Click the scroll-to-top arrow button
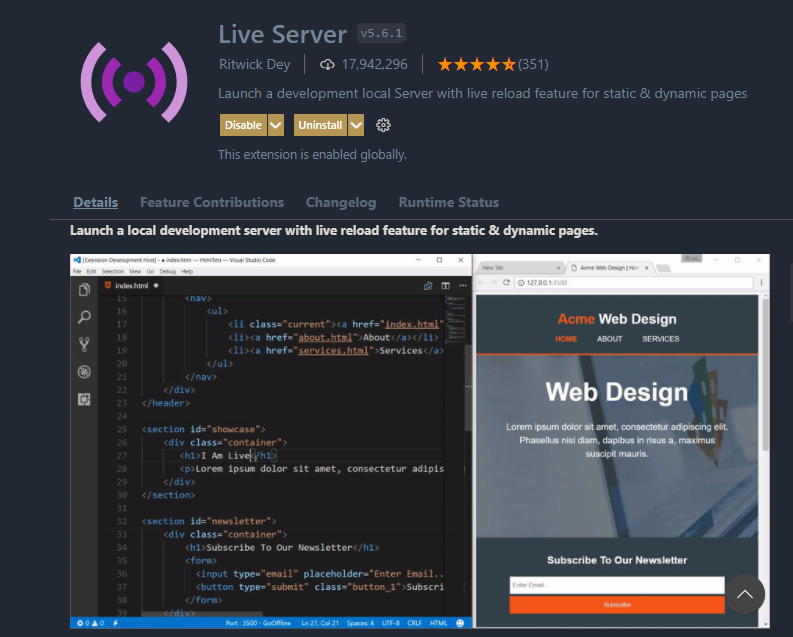 click(744, 594)
